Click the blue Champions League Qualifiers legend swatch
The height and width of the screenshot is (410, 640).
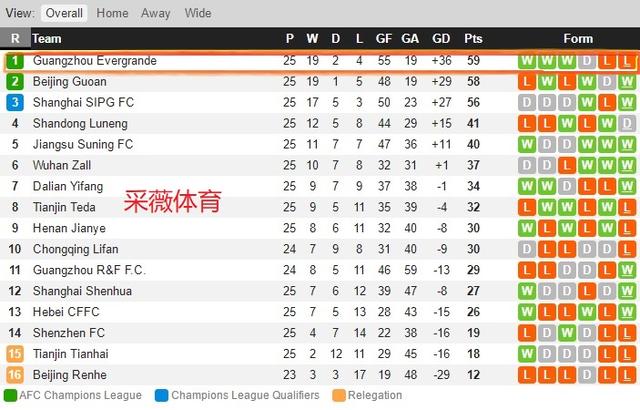click(162, 396)
